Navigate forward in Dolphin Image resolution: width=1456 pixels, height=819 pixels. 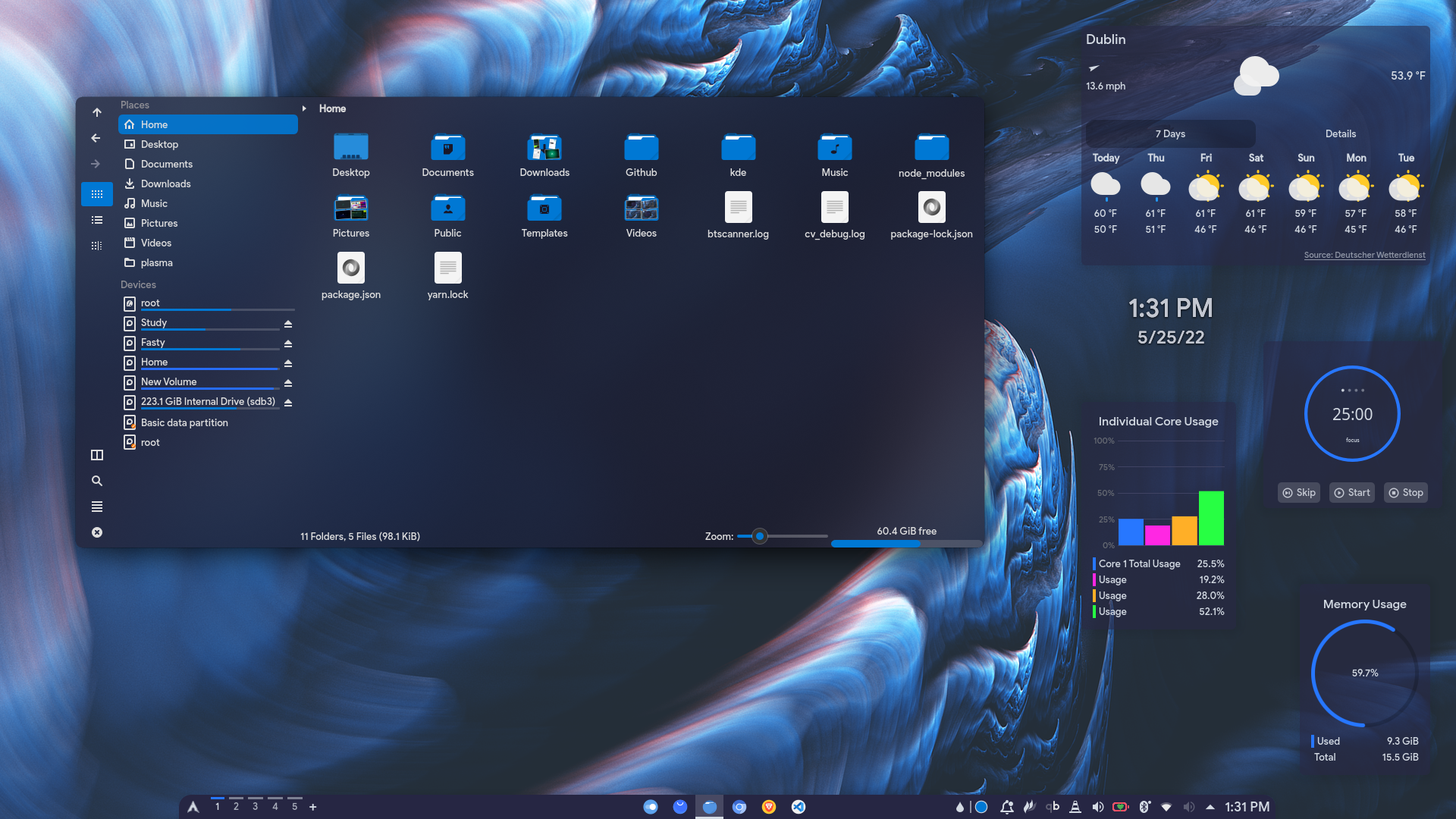[96, 164]
